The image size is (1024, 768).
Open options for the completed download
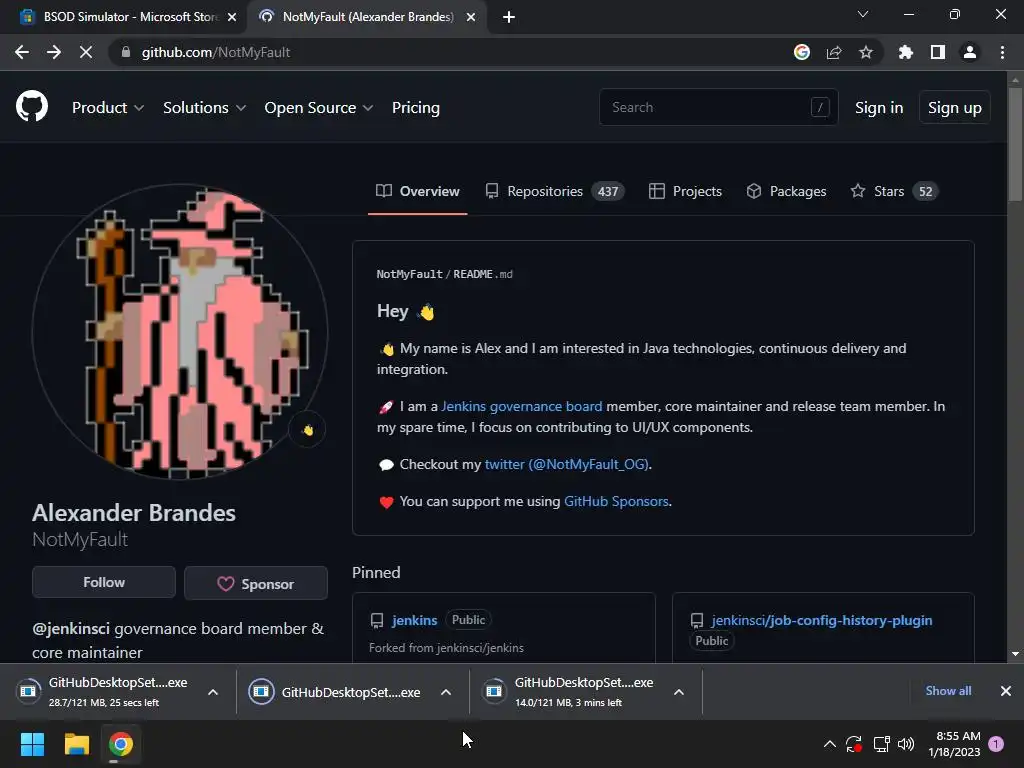(x=446, y=692)
